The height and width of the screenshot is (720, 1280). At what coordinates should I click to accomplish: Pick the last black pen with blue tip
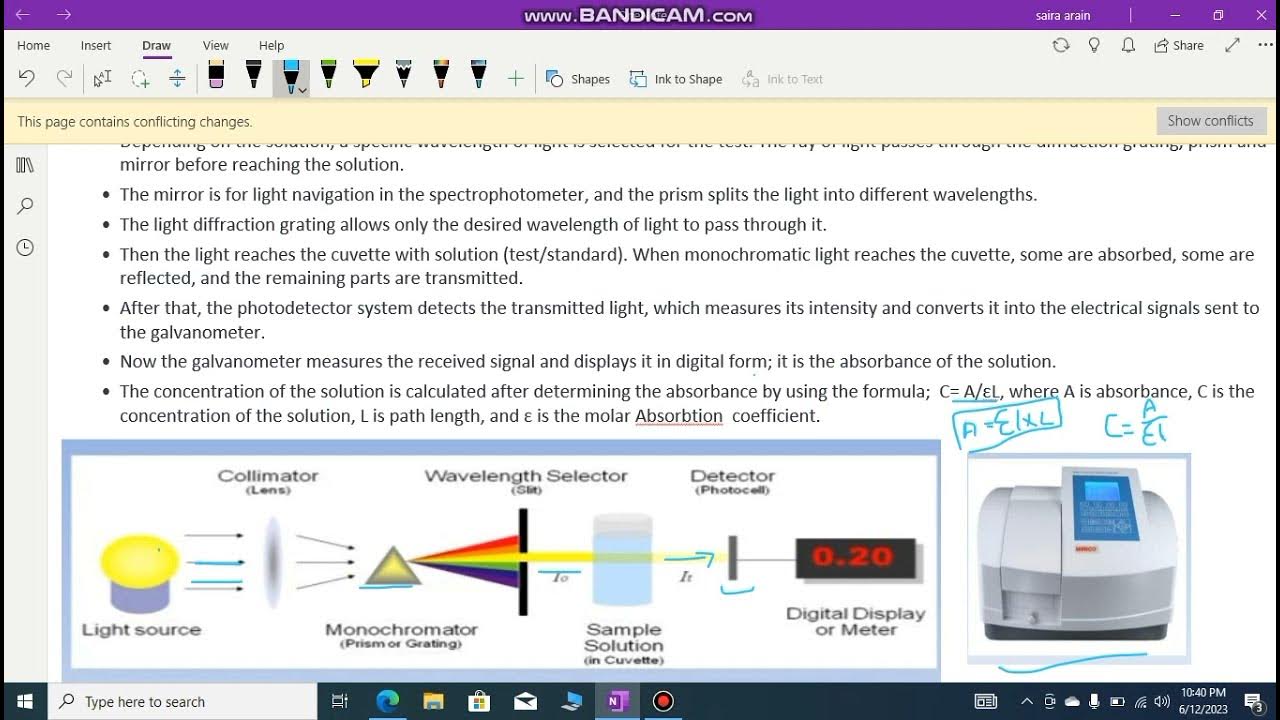coord(478,76)
